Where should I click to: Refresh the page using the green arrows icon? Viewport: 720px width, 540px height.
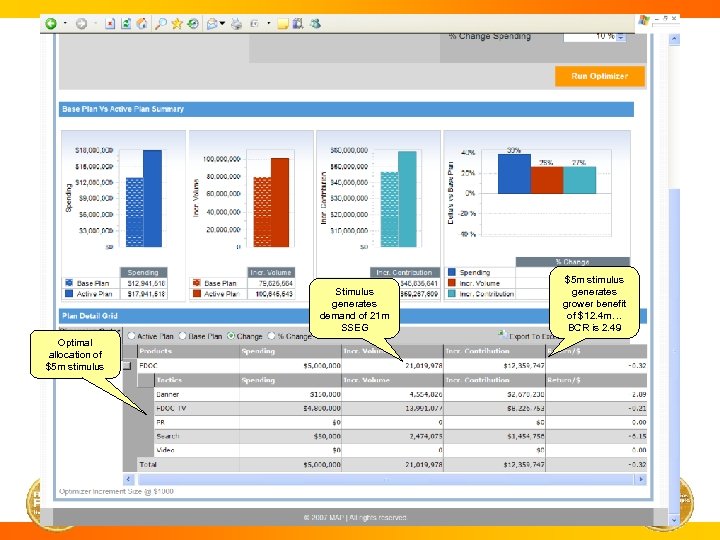126,23
